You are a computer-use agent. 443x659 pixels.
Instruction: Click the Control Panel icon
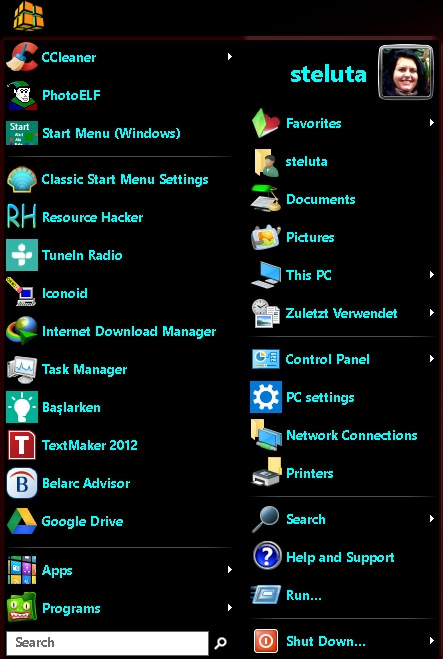pos(266,359)
